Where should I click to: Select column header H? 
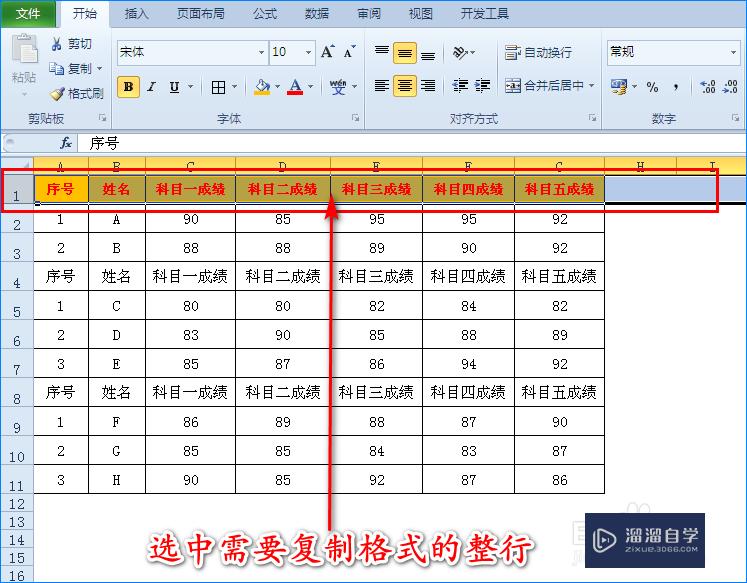(x=640, y=165)
